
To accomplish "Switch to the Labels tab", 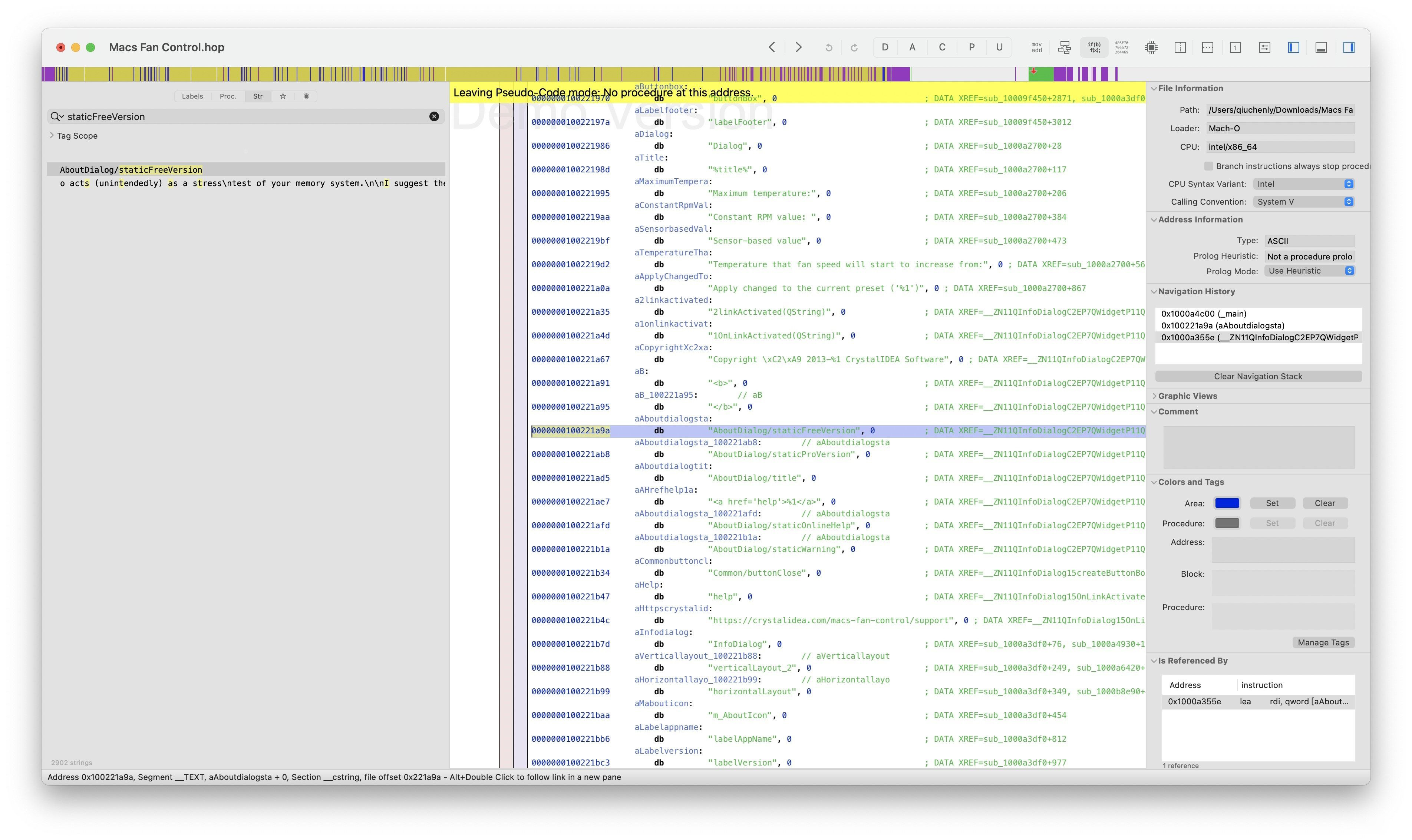I will [192, 96].
